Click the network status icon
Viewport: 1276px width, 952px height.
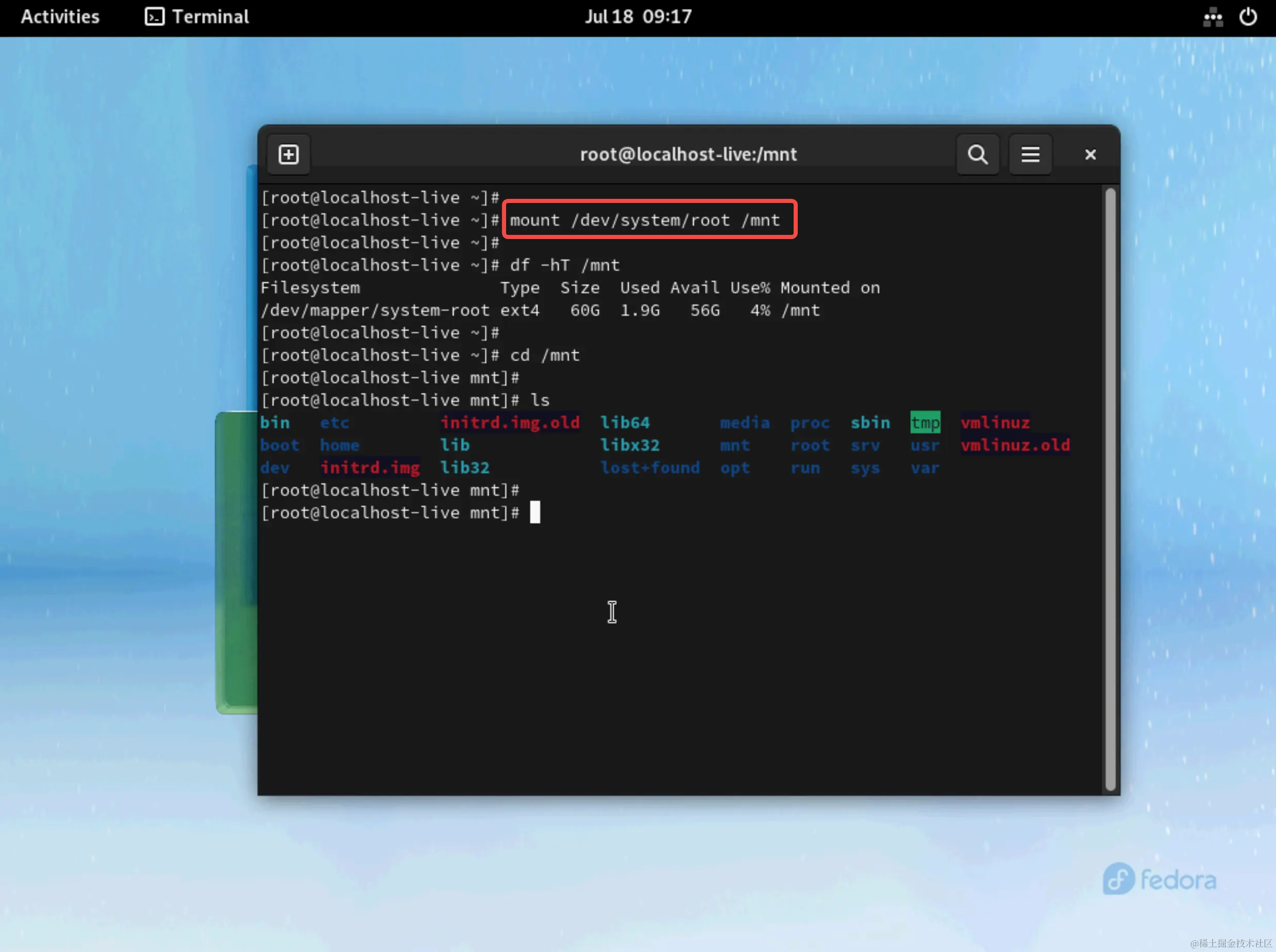coord(1213,16)
